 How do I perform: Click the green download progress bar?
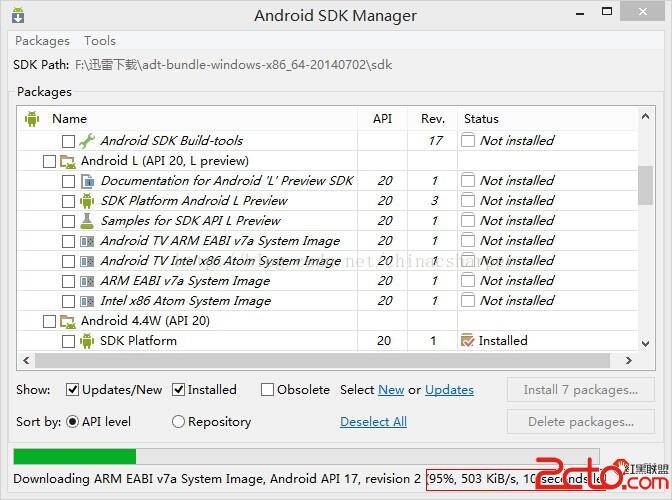point(75,456)
